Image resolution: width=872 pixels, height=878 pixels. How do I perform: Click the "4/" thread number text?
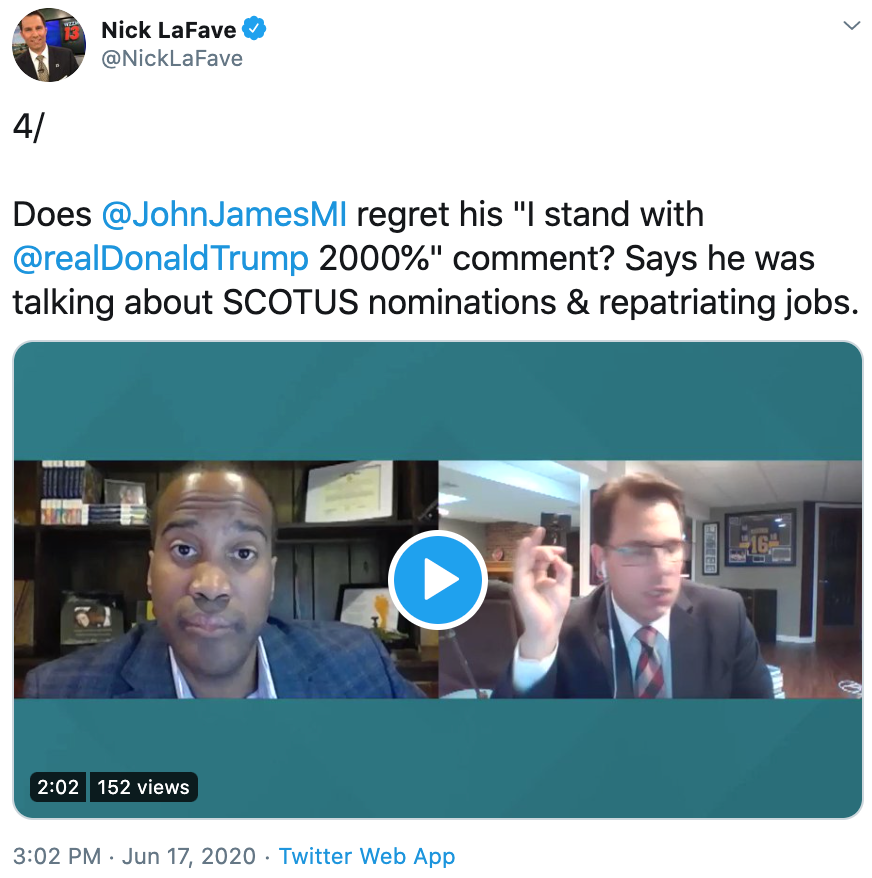click(x=28, y=127)
